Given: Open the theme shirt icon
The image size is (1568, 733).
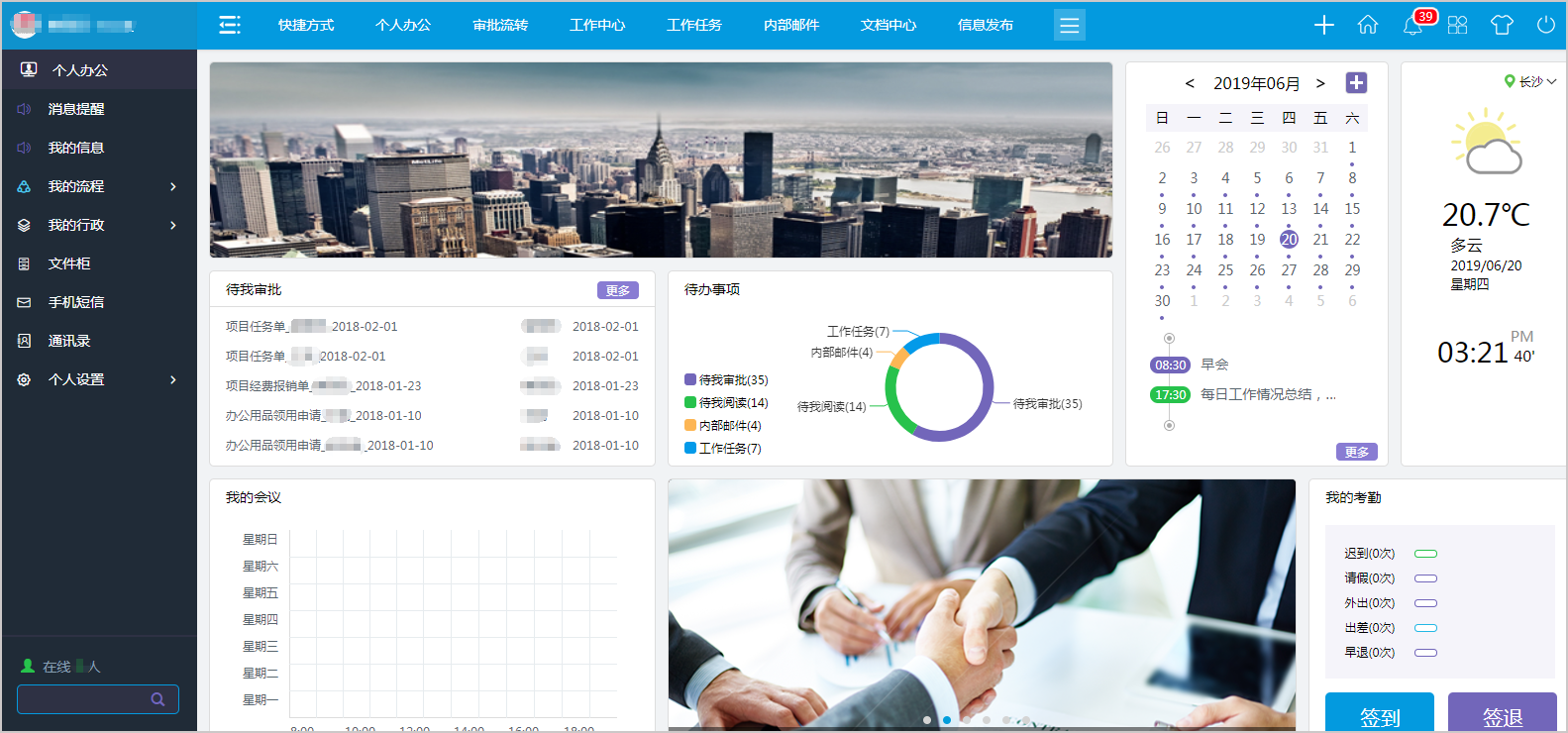Looking at the screenshot, I should click(1502, 25).
